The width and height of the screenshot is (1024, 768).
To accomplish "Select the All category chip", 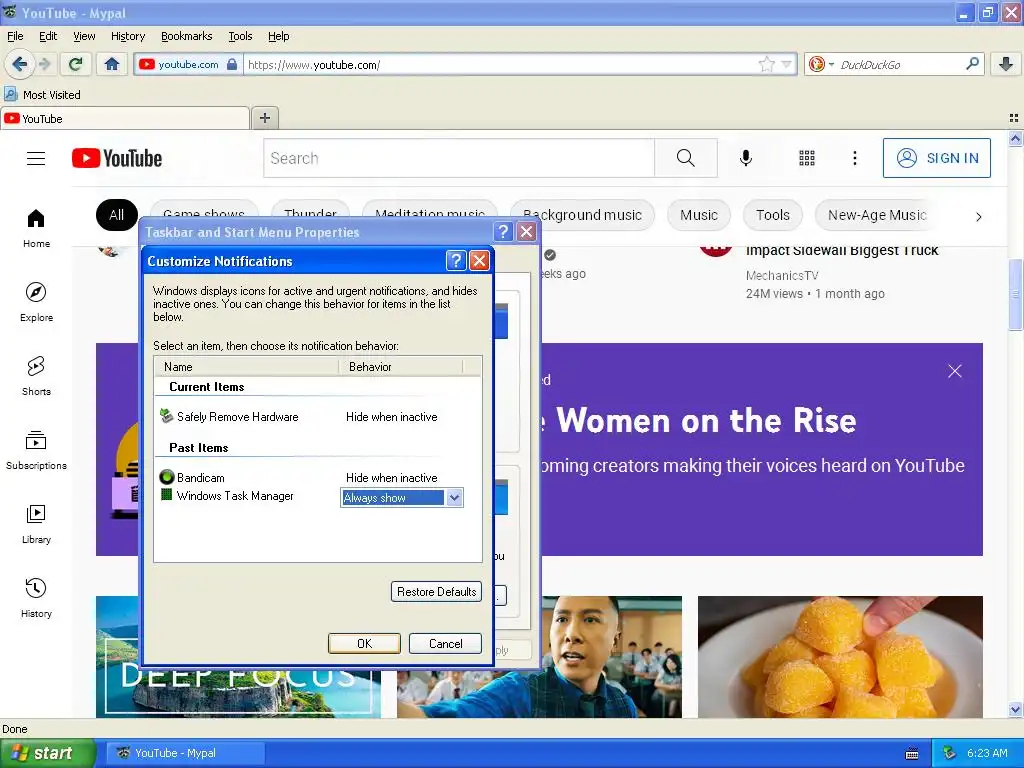I will pyautogui.click(x=116, y=215).
